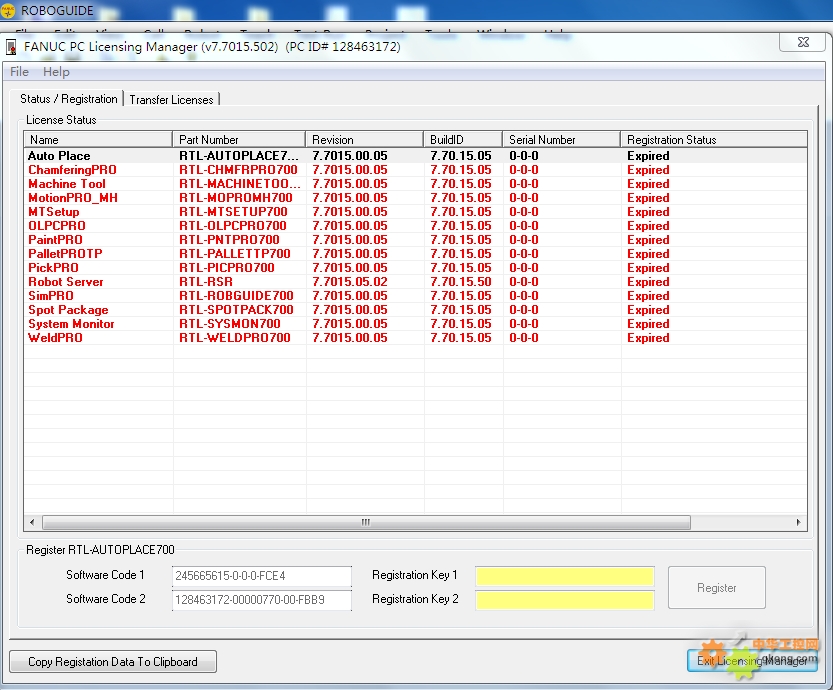Select the Spot Package license row
This screenshot has width=833, height=690.
coord(415,310)
